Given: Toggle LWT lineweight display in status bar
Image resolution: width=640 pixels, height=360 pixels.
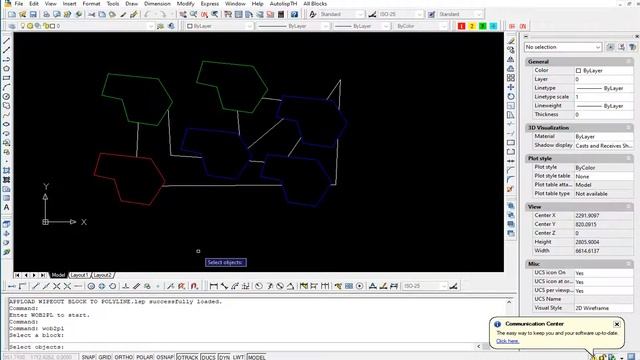Looking at the screenshot, I should coord(238,357).
